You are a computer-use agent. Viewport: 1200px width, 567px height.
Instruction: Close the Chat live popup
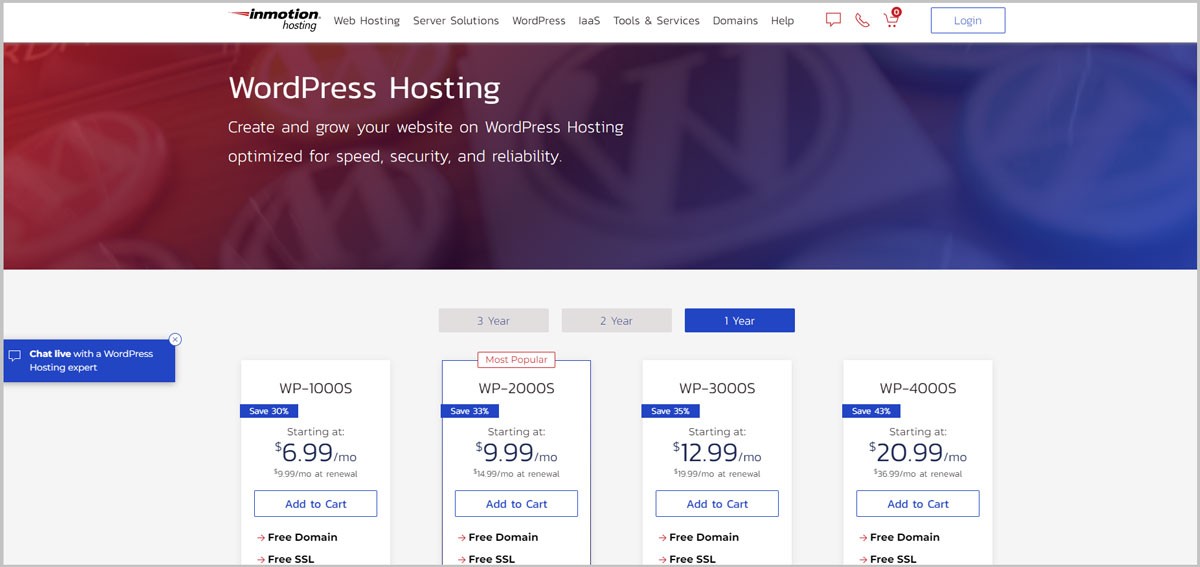click(x=175, y=339)
